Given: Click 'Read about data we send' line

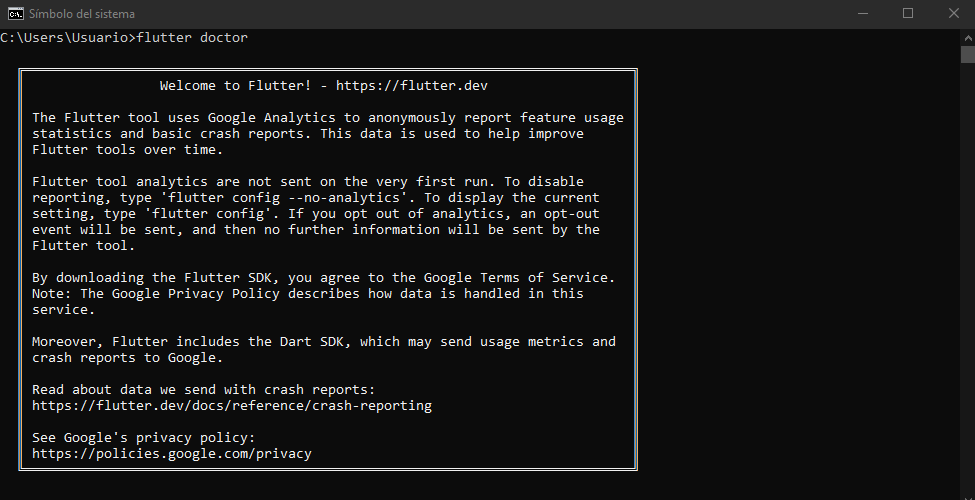Looking at the screenshot, I should point(204,390).
